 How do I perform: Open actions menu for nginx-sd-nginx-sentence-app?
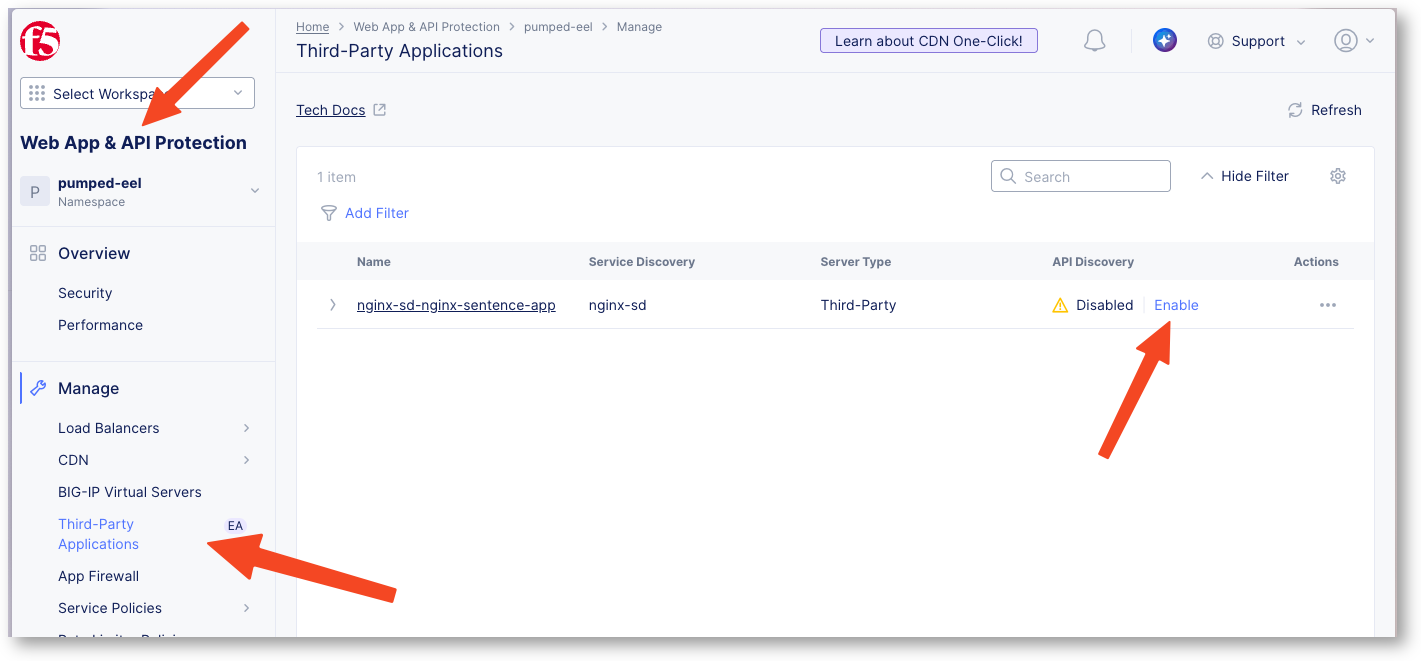click(1328, 305)
